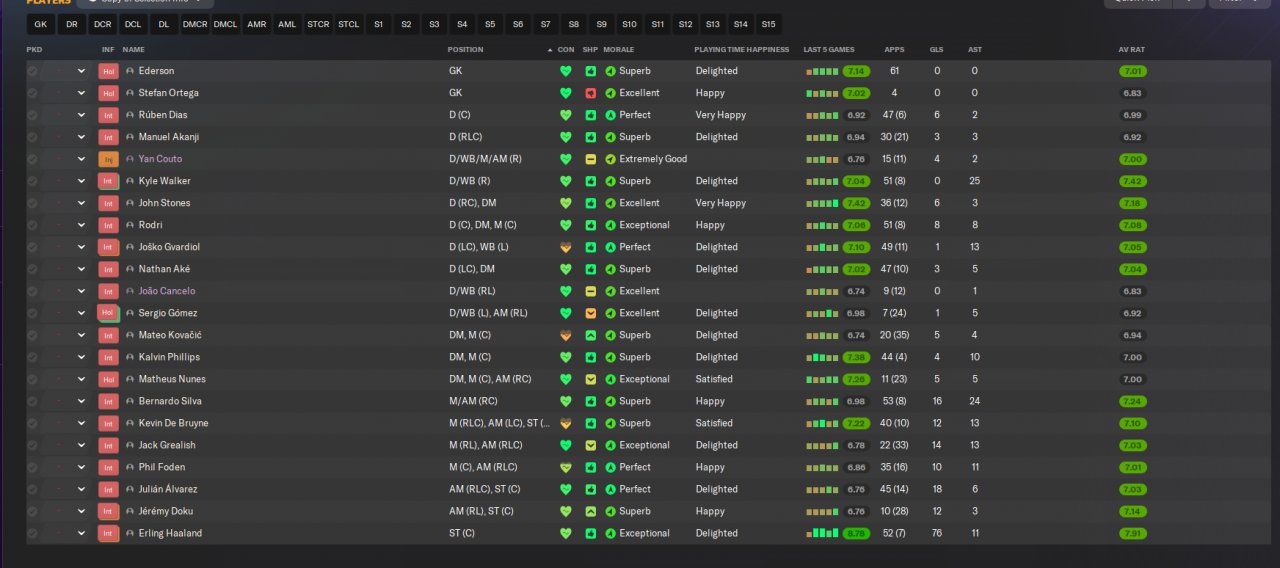Click Julián Álvarez's Perfect morale icon
The image size is (1280, 568).
pos(610,489)
